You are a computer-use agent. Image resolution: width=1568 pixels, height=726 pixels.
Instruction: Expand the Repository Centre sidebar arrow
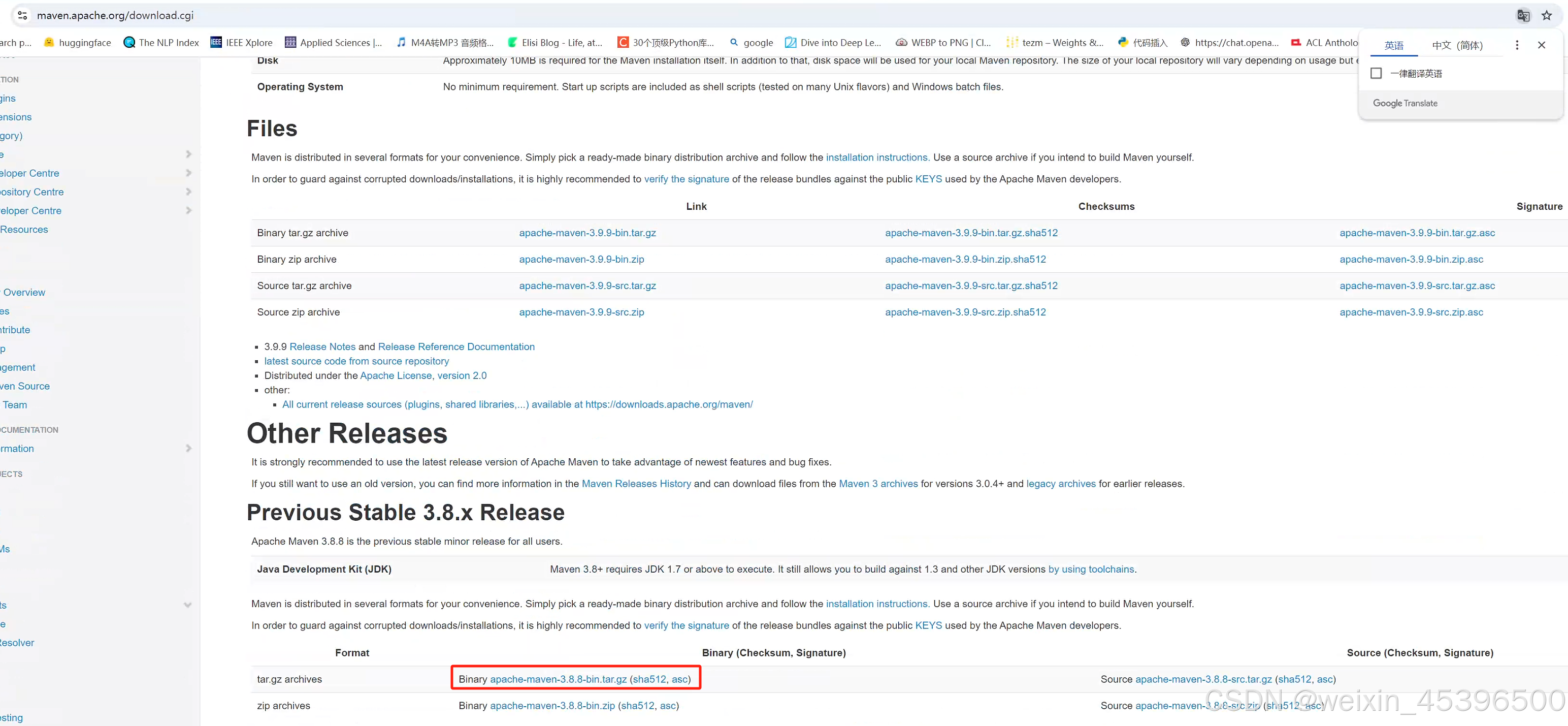pos(188,192)
